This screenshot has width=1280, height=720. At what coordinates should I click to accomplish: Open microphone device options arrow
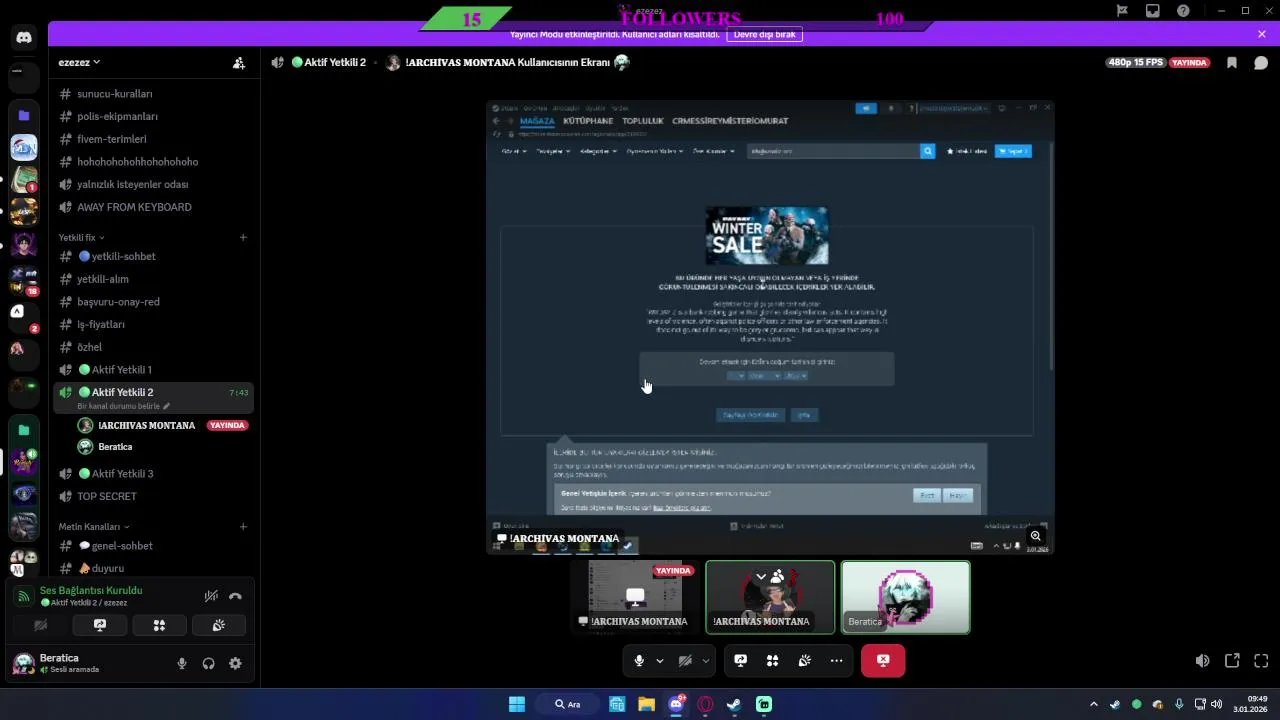(x=660, y=661)
